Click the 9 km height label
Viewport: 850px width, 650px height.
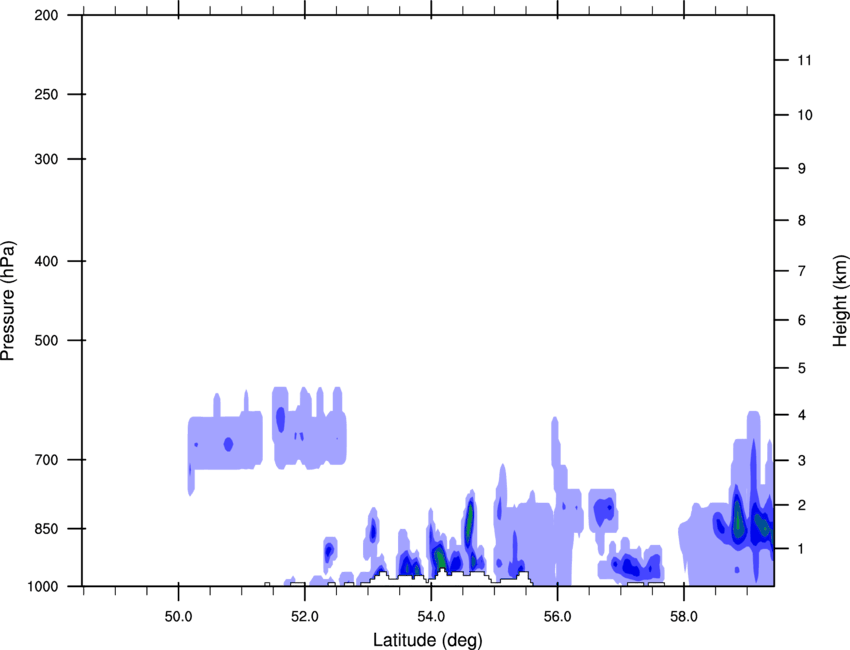point(802,169)
